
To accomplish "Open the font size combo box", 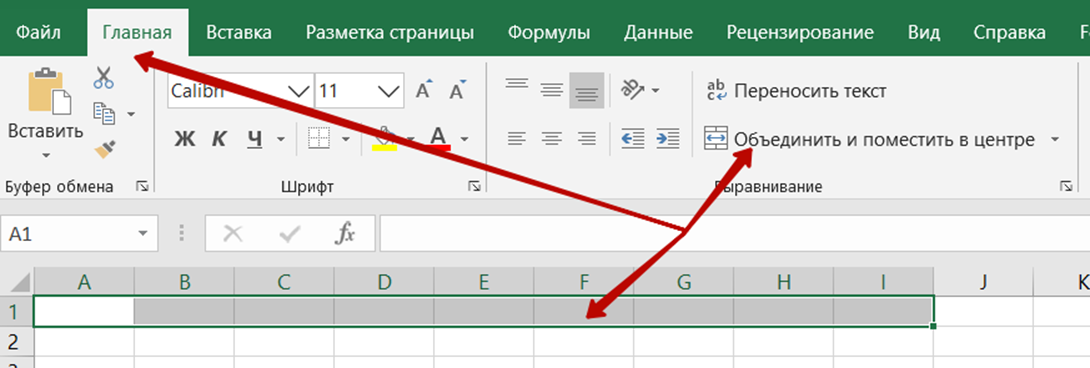I will pyautogui.click(x=358, y=91).
